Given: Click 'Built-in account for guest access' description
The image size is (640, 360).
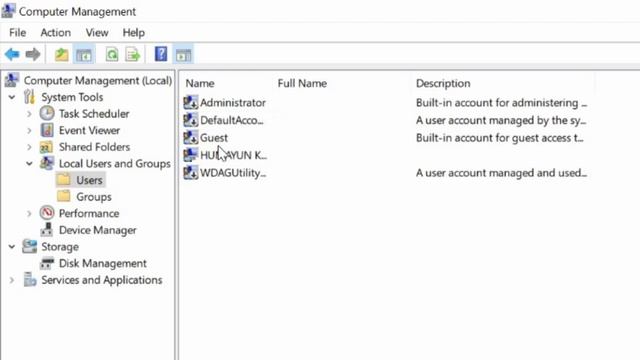Looking at the screenshot, I should tap(500, 138).
